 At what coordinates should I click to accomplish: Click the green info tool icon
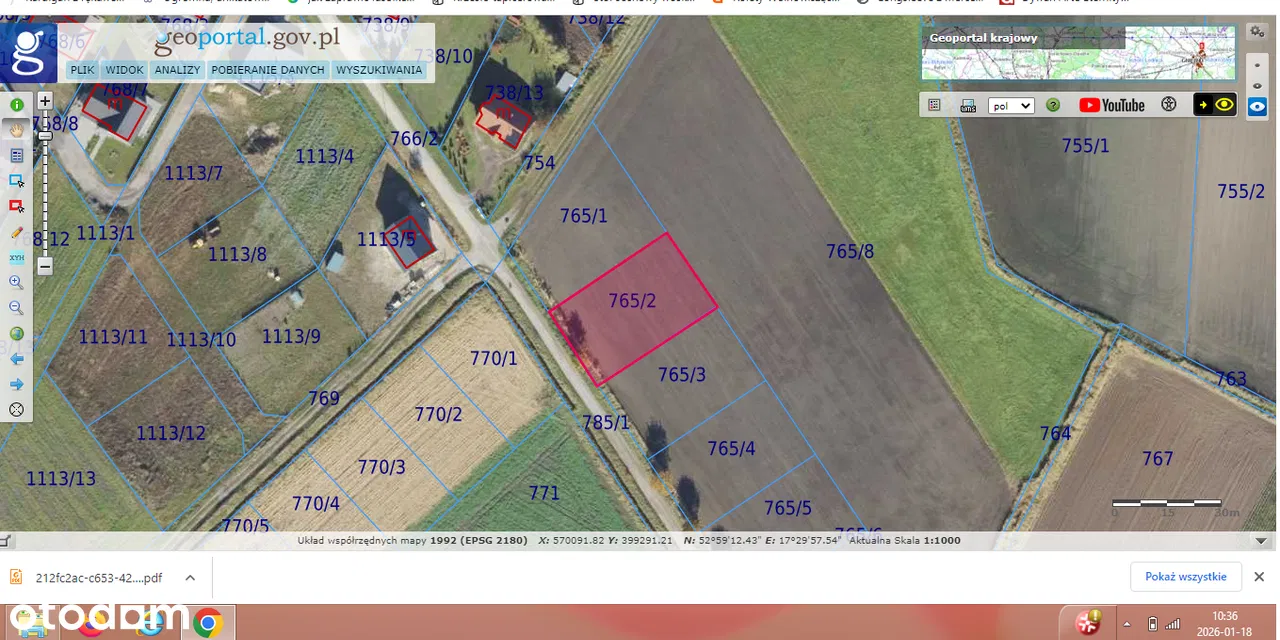pyautogui.click(x=17, y=104)
